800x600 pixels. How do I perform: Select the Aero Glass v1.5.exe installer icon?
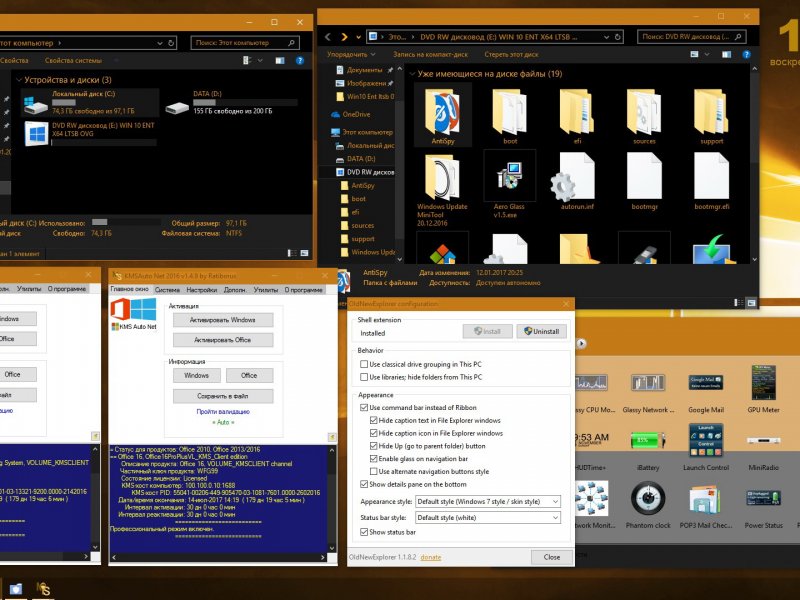click(509, 177)
